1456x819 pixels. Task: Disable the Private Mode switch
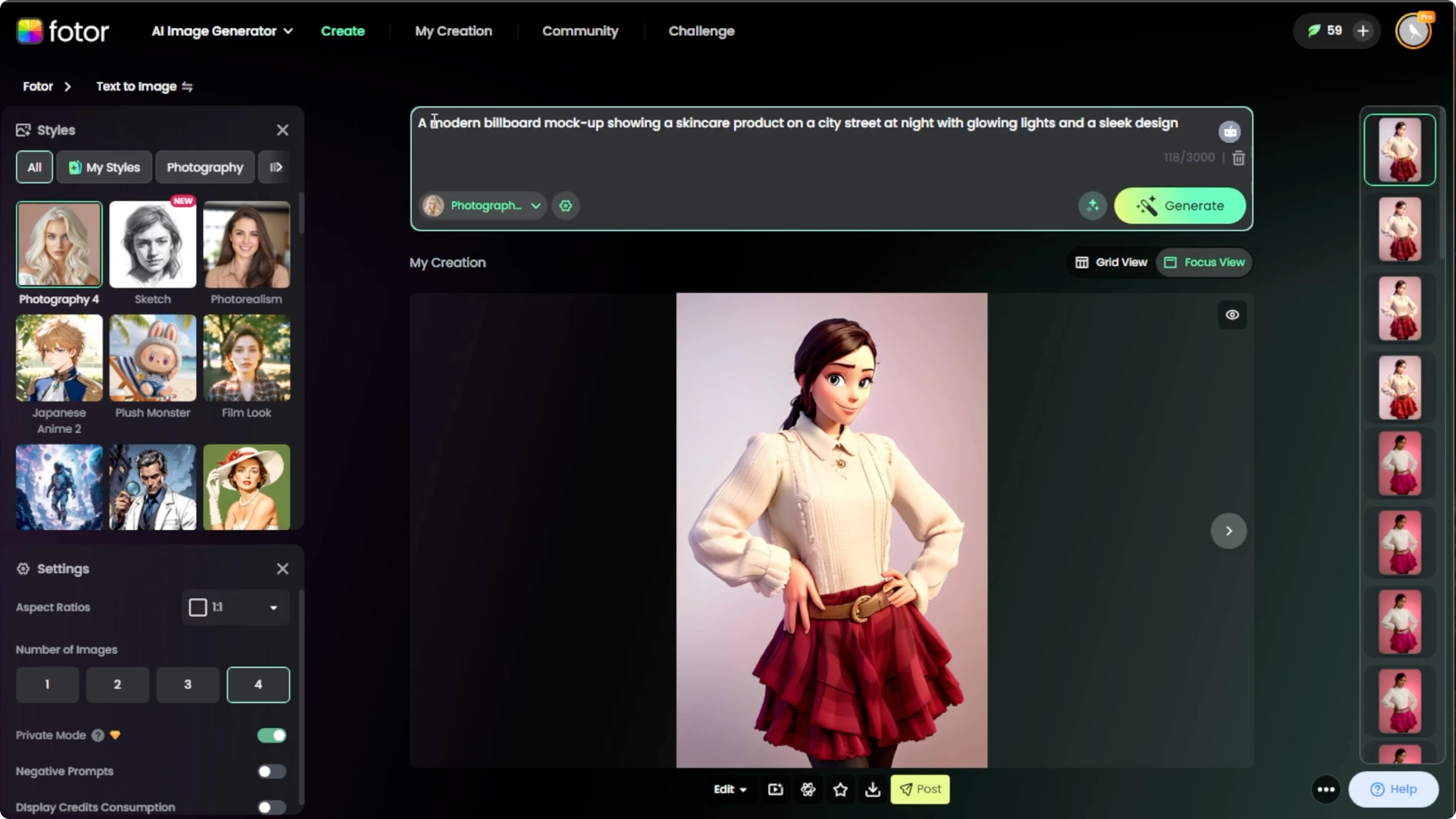[272, 736]
